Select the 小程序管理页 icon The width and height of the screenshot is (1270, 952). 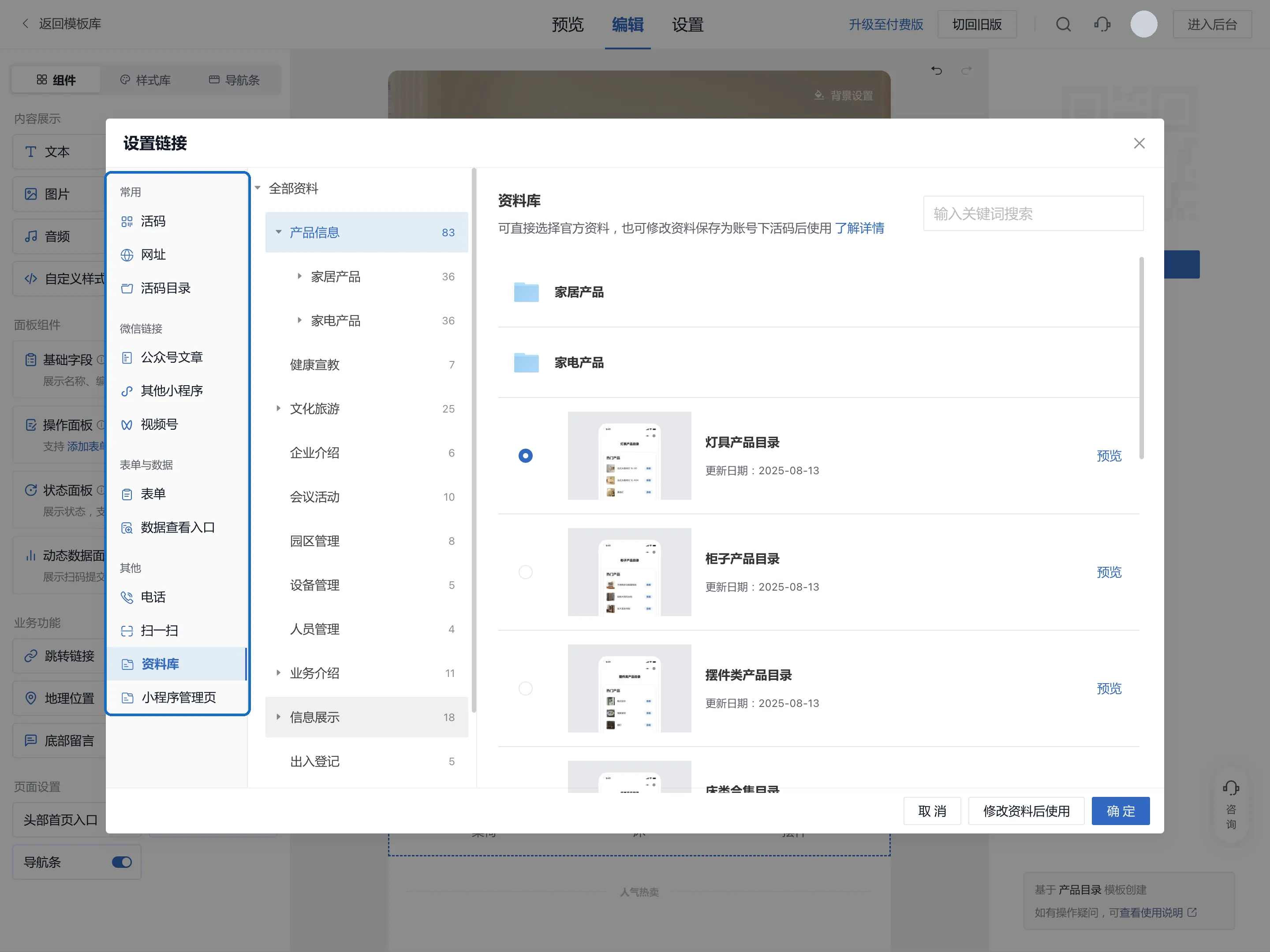[127, 697]
